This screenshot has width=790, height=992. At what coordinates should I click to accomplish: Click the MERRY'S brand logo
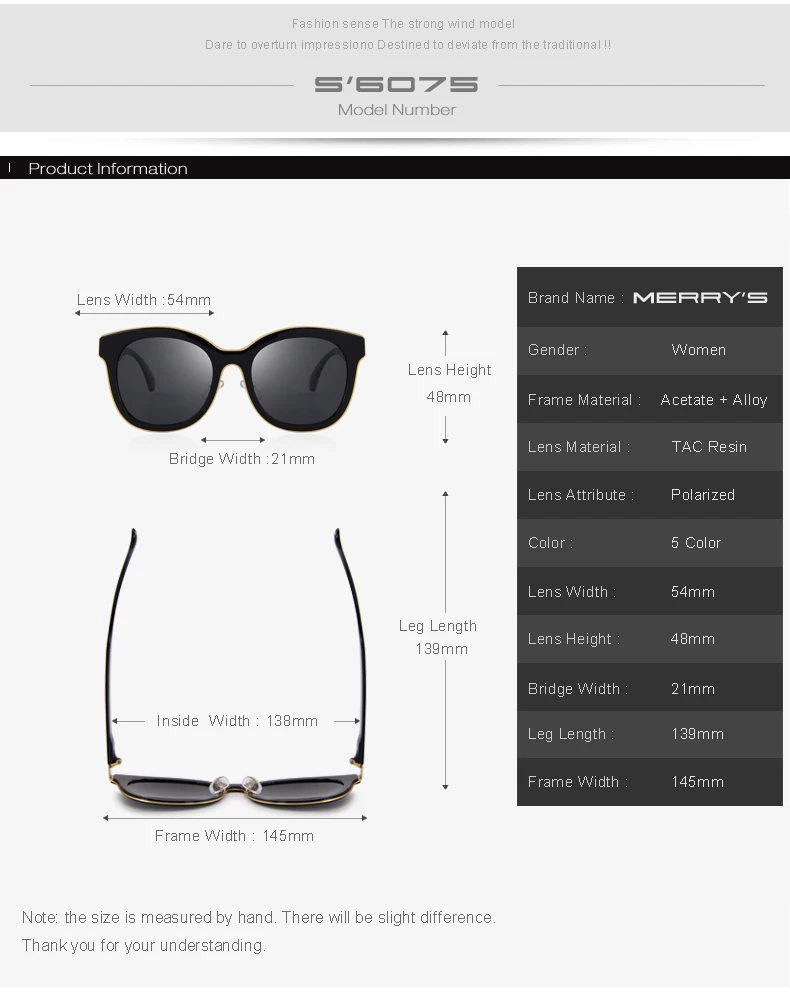tap(700, 297)
